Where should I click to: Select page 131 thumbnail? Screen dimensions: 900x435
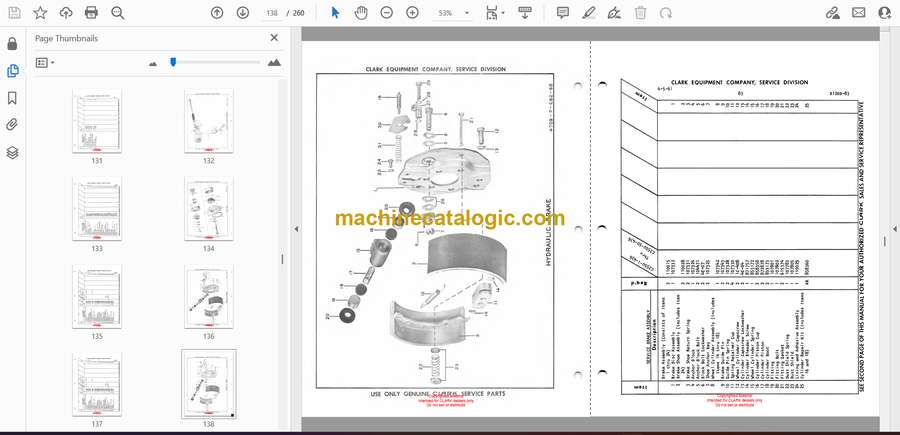tap(97, 121)
